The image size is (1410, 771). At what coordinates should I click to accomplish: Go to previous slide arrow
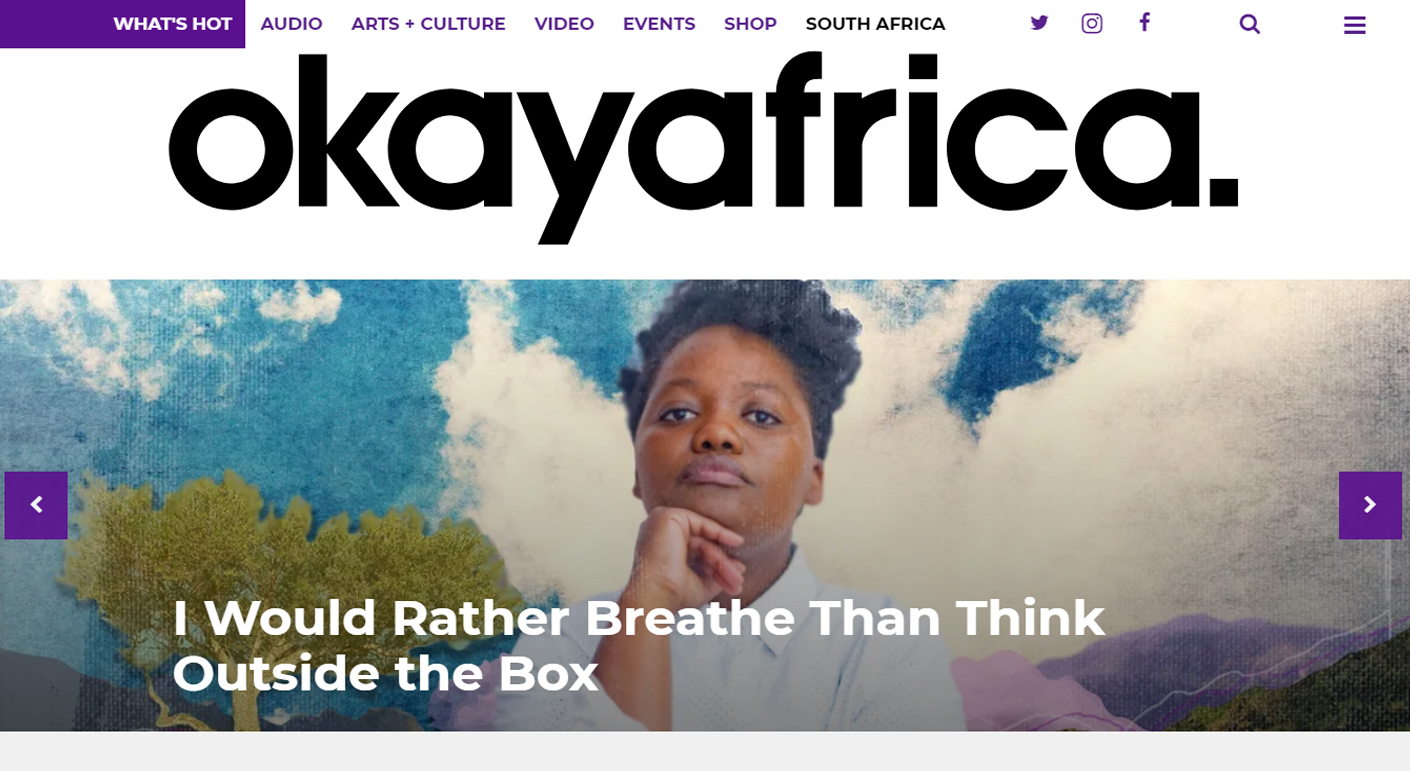pos(36,505)
